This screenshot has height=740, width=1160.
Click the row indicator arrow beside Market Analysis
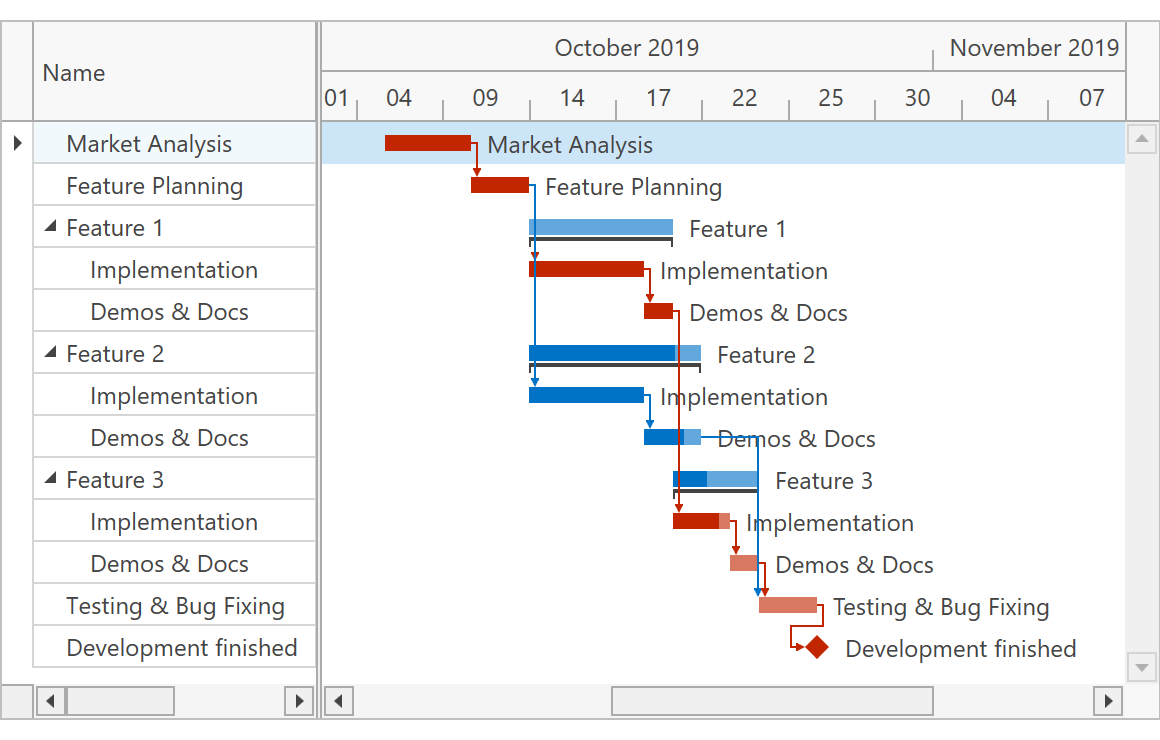pyautogui.click(x=18, y=143)
